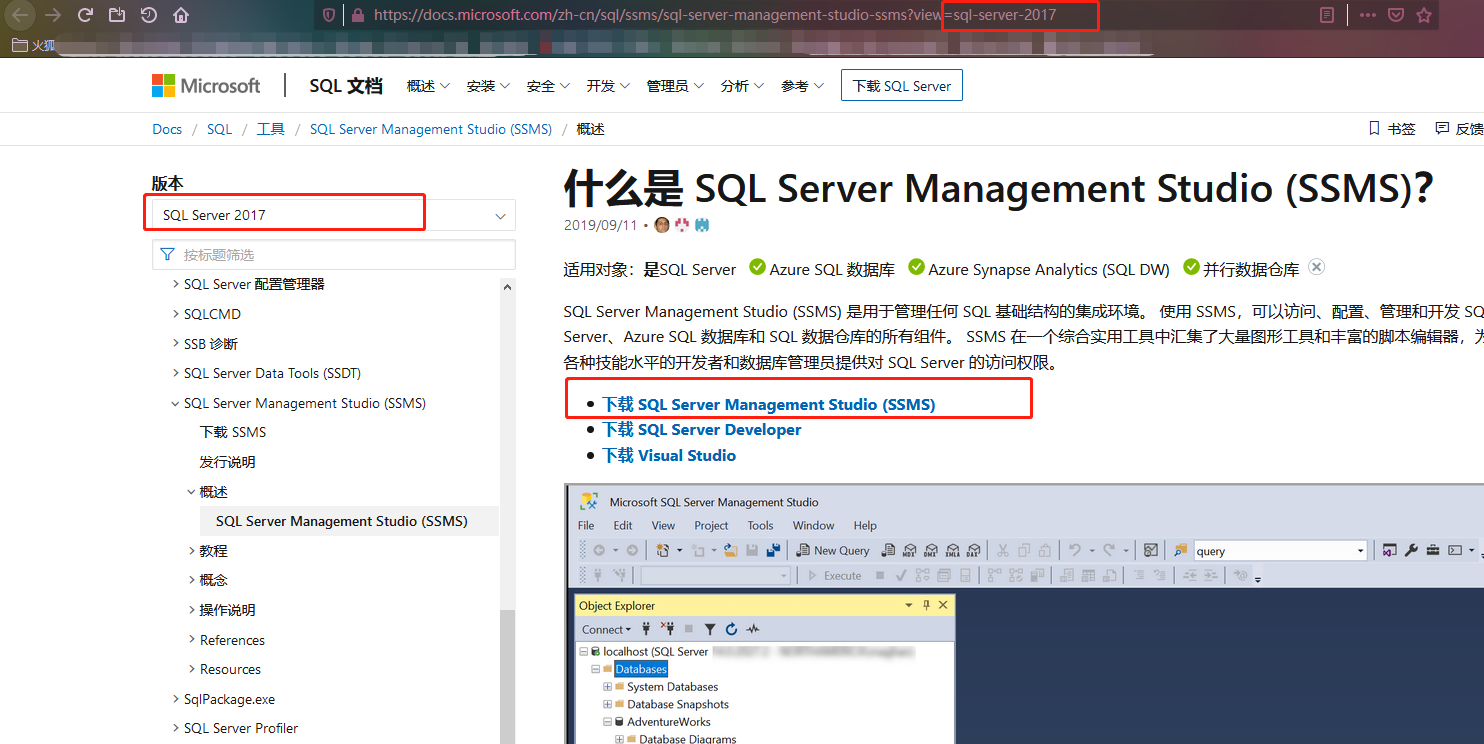Open the 安全 navigation menu
The height and width of the screenshot is (744, 1484).
(x=548, y=86)
